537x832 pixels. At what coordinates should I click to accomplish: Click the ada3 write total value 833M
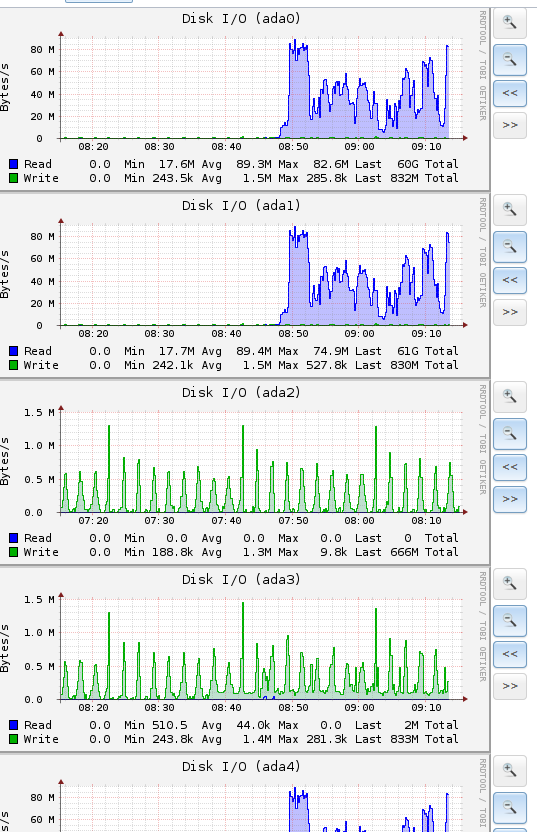(404, 739)
